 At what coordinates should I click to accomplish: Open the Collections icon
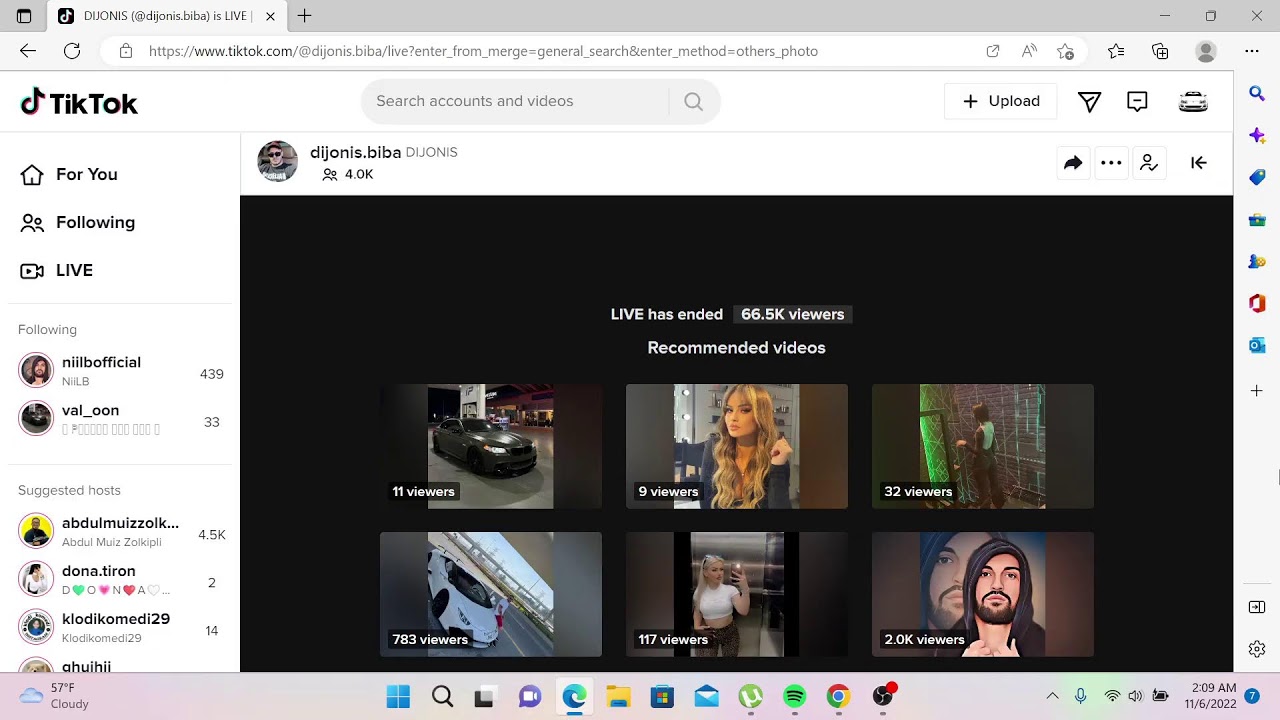pyautogui.click(x=1160, y=51)
